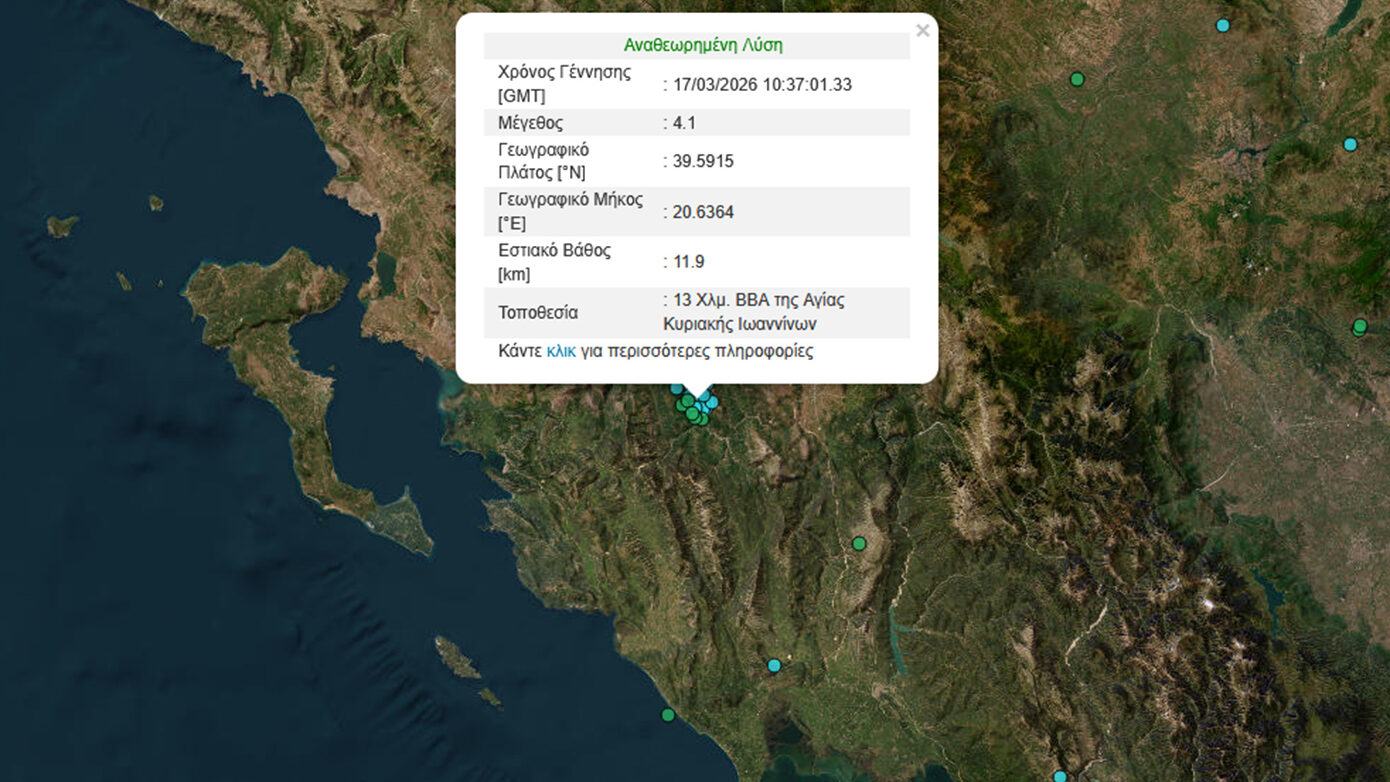The height and width of the screenshot is (782, 1390).
Task: Open the 'κλικ' link for more information
Action: pos(561,351)
